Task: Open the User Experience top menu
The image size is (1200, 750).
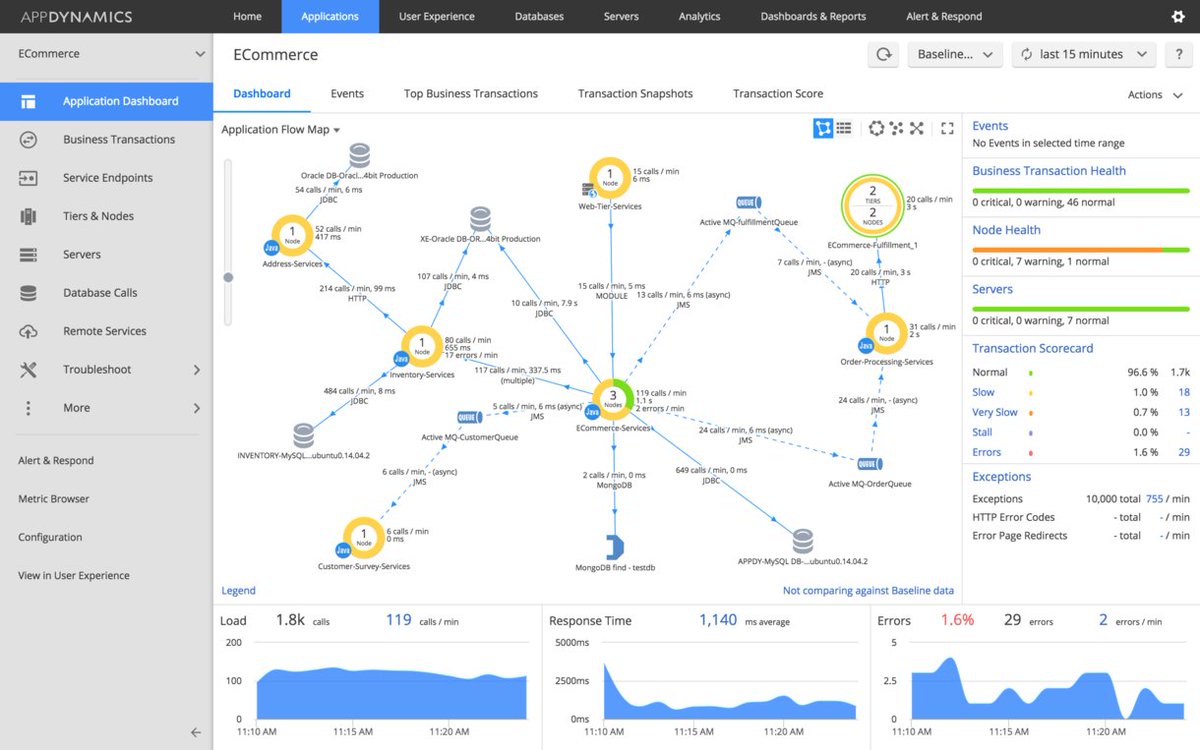Action: pos(436,16)
